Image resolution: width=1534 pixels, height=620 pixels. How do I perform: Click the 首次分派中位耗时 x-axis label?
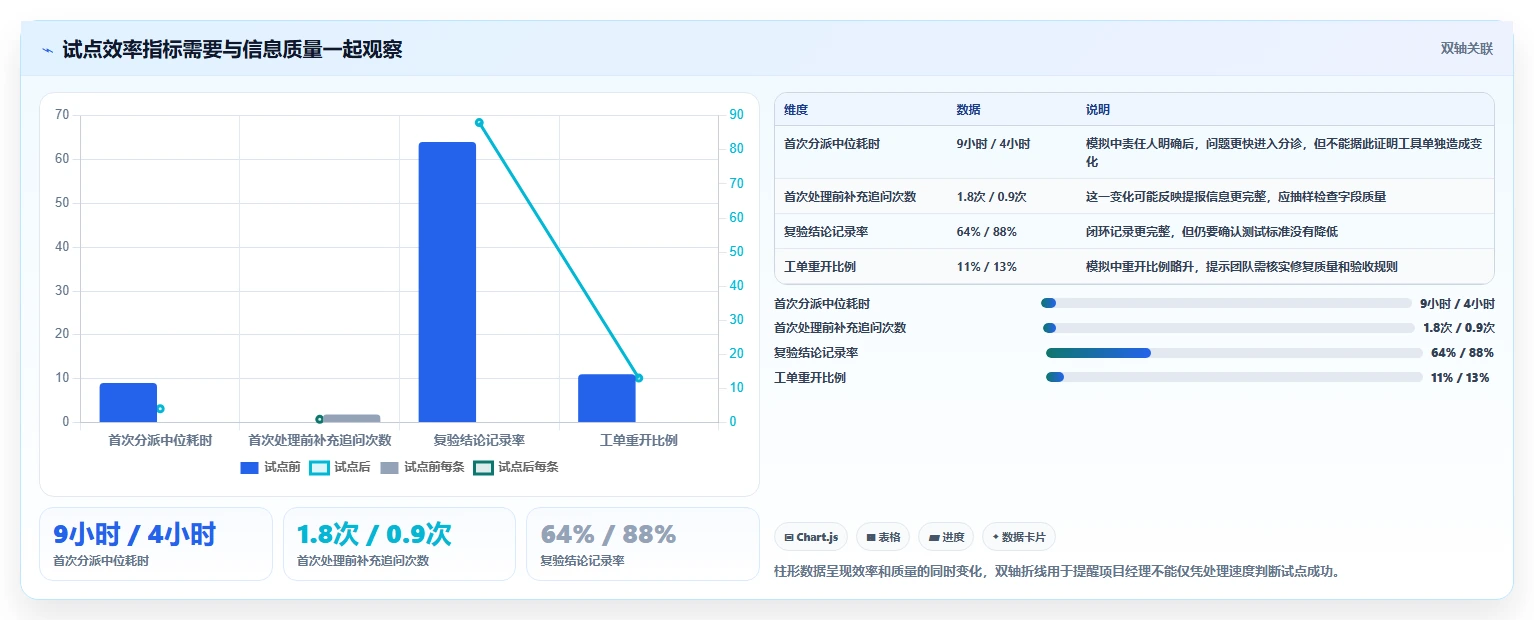coord(160,440)
